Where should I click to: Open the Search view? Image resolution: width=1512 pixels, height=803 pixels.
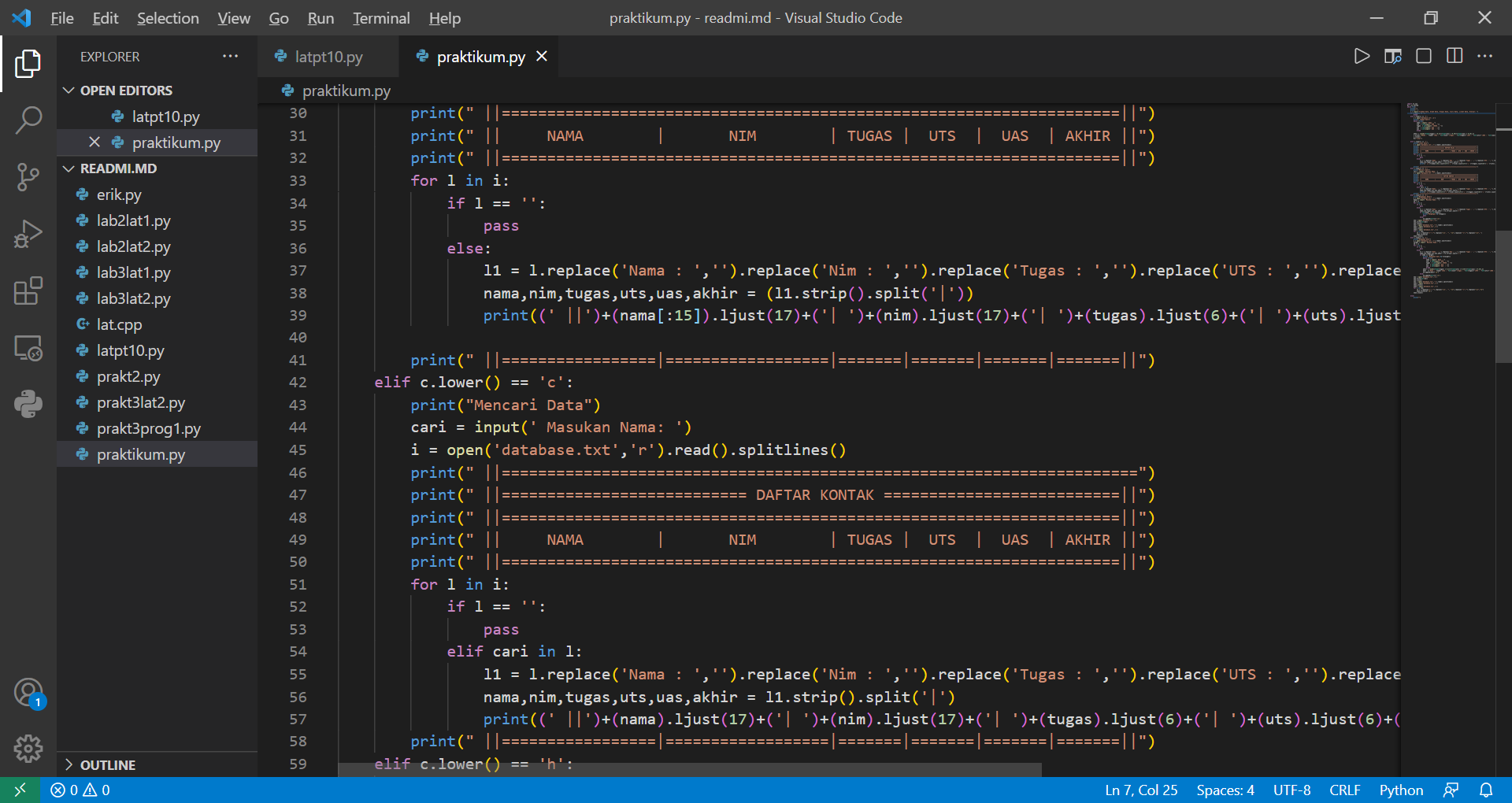point(28,120)
